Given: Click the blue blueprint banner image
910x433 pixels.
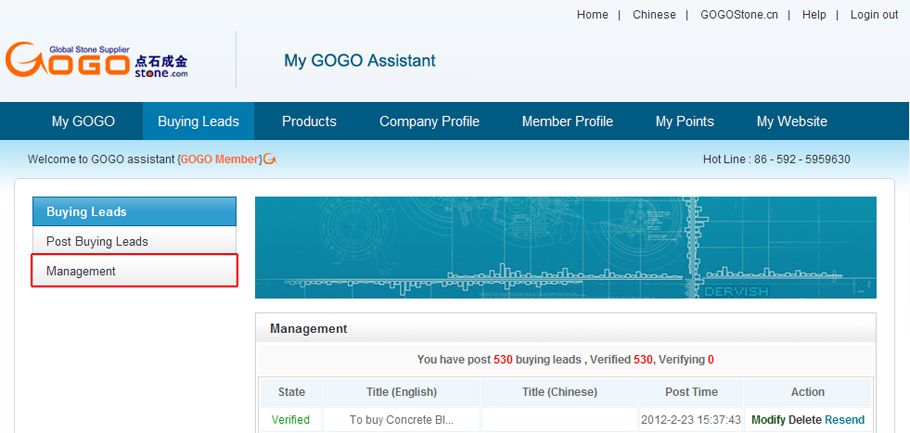Looking at the screenshot, I should [565, 247].
